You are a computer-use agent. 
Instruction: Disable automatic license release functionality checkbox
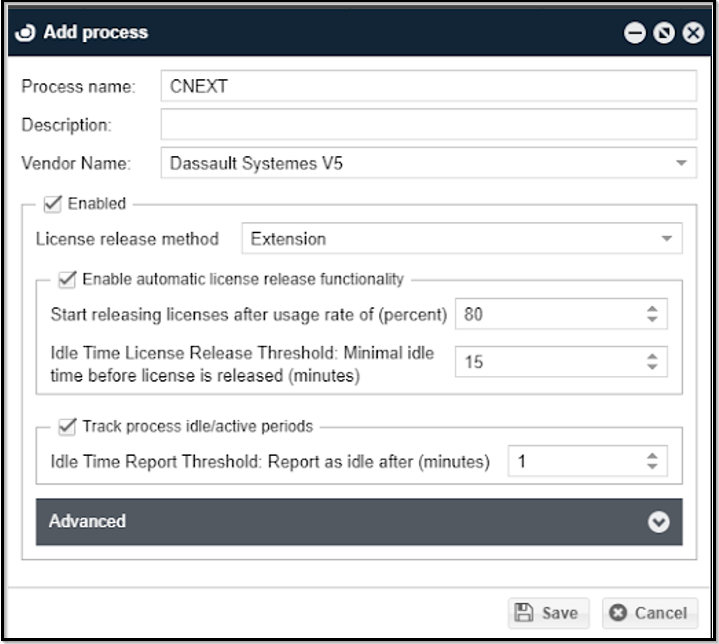(x=67, y=279)
